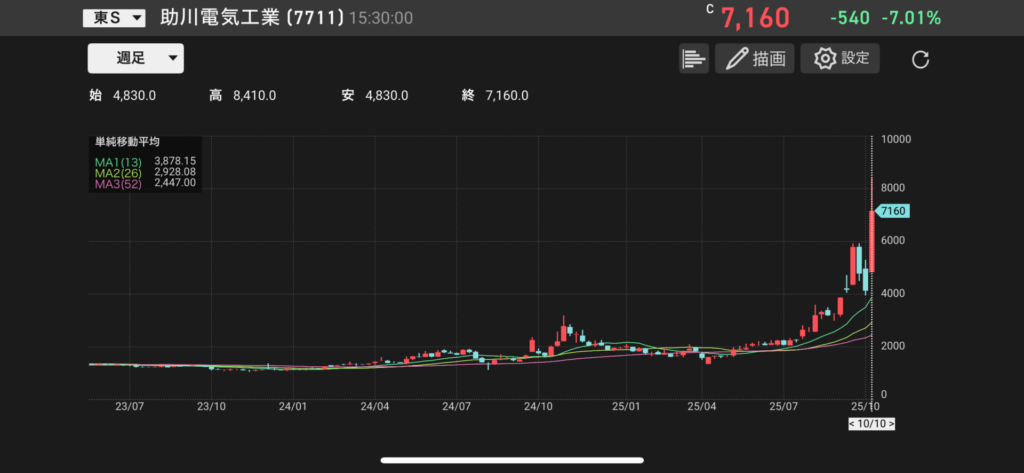Open the price-by-volume bars icon
The image size is (1024, 473).
click(693, 59)
